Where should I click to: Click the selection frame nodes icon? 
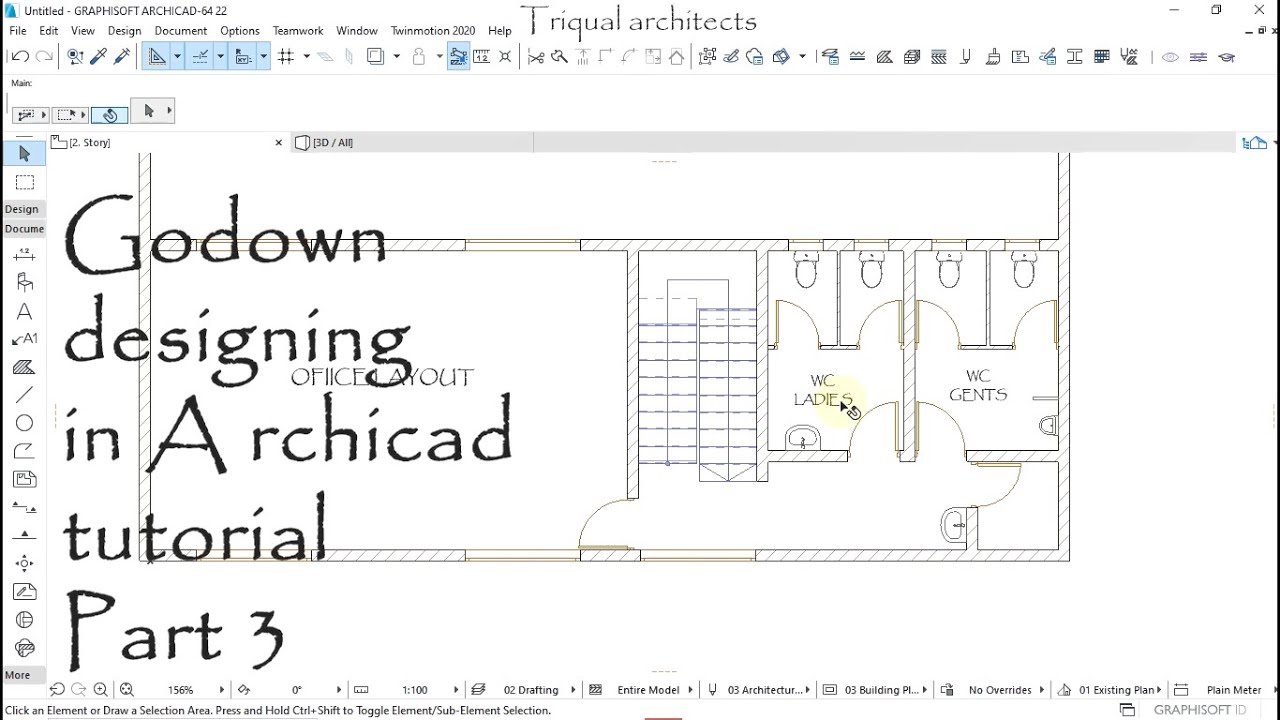click(708, 57)
